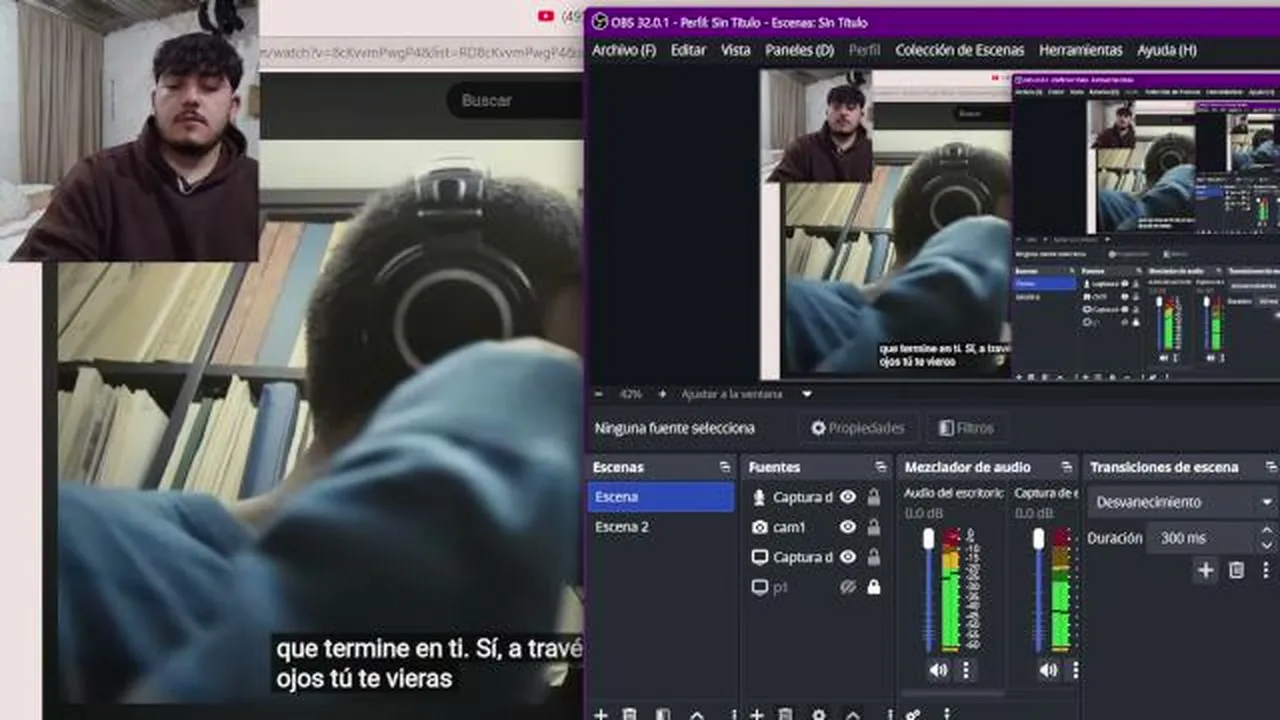
Task: Remove the configurable scene transition
Action: (x=1237, y=570)
